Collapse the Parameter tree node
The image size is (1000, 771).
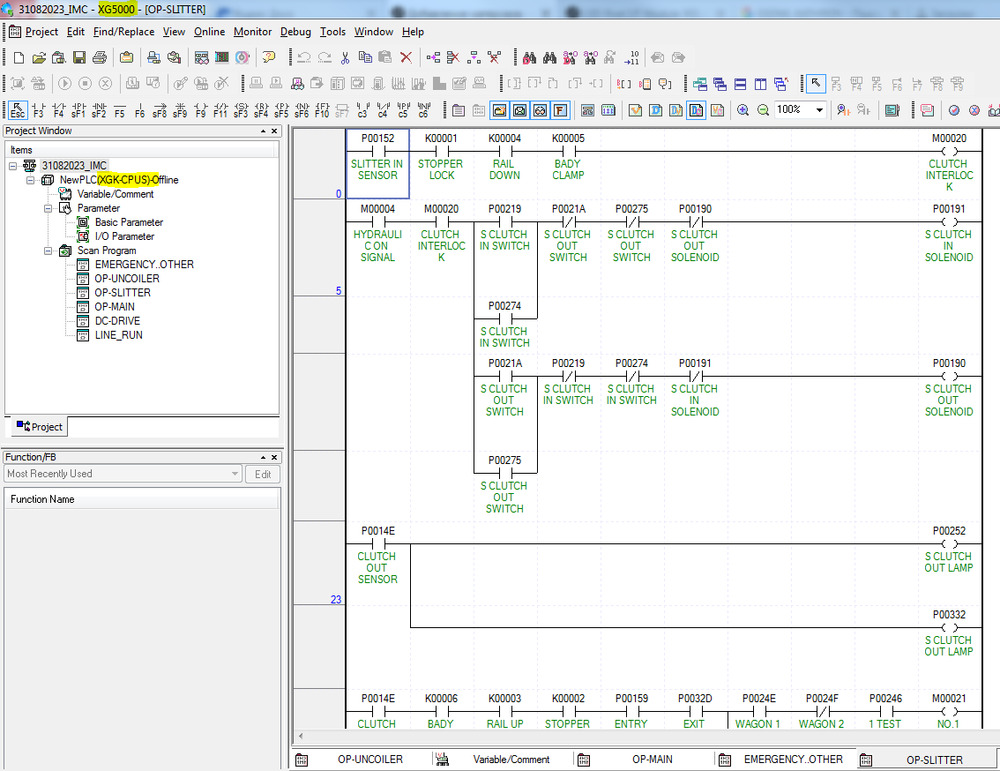coord(49,209)
